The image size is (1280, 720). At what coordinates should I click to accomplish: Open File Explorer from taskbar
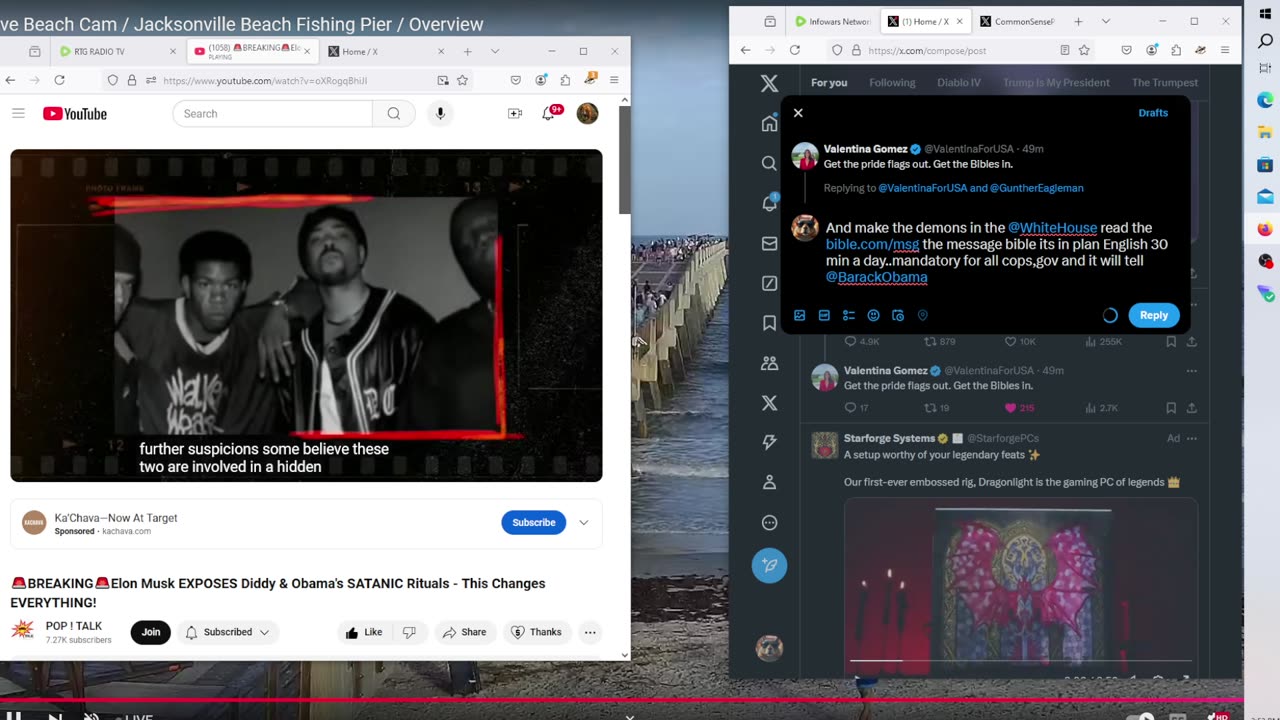1265,132
